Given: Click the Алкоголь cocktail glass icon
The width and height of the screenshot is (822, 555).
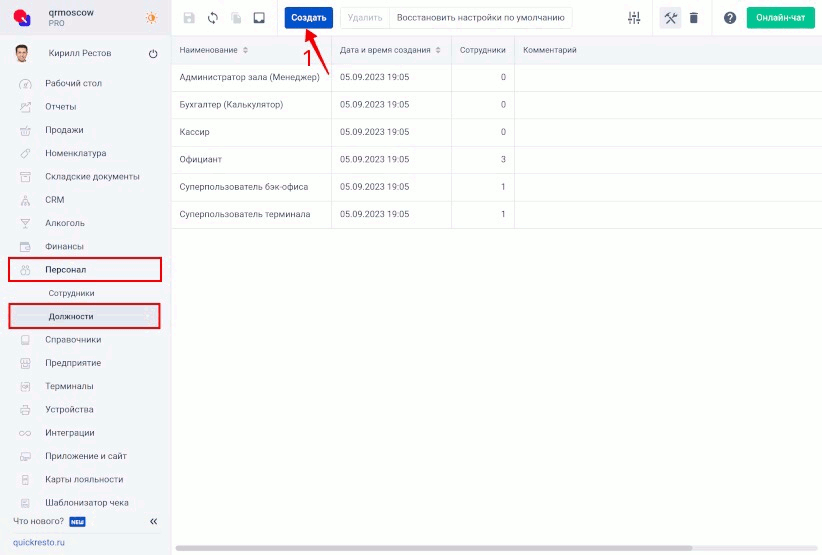Looking at the screenshot, I should pos(25,223).
